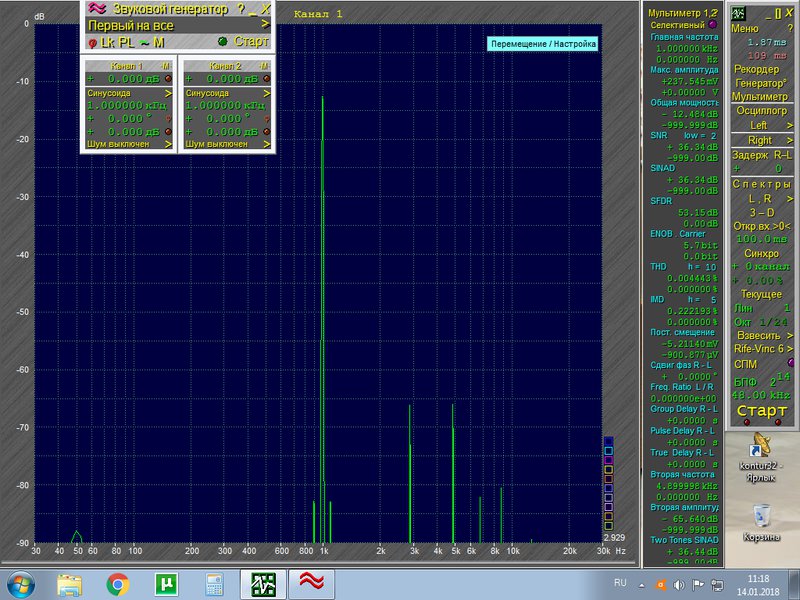This screenshot has width=800, height=600.
Task: Open the kontur32 desktop shortcut
Action: 761,457
